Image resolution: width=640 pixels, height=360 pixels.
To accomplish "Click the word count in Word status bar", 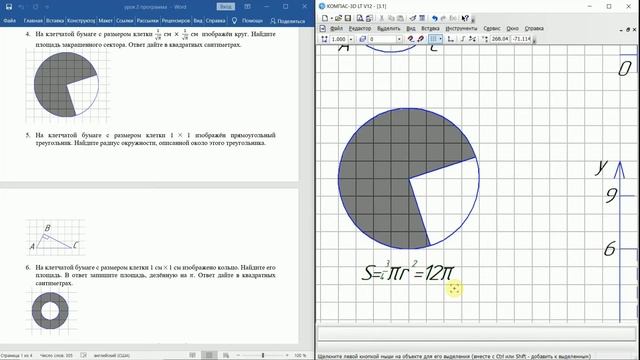I will point(56,356).
